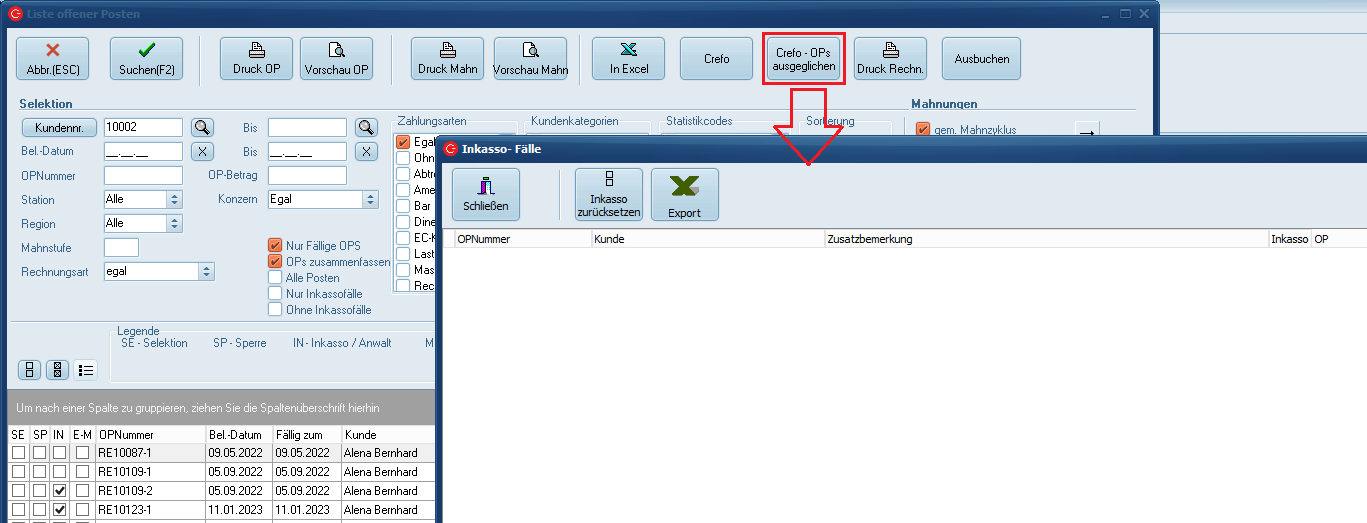Screen dimensions: 1367x523
Task: Click Druck Rechn. printer button
Action: (890, 59)
